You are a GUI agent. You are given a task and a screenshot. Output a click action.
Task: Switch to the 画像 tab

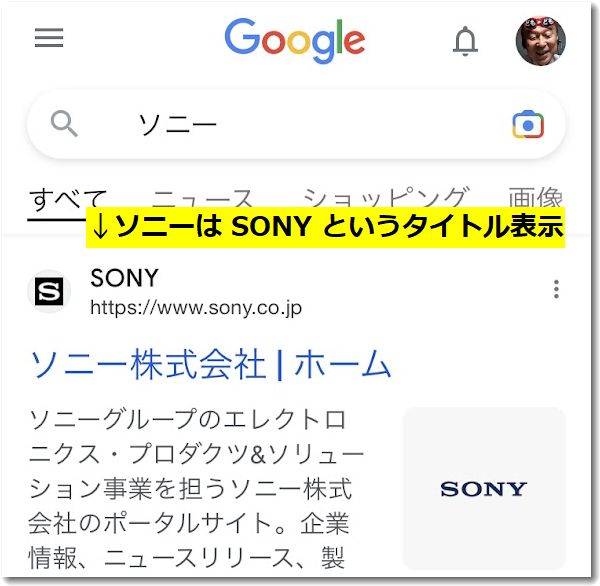click(535, 197)
